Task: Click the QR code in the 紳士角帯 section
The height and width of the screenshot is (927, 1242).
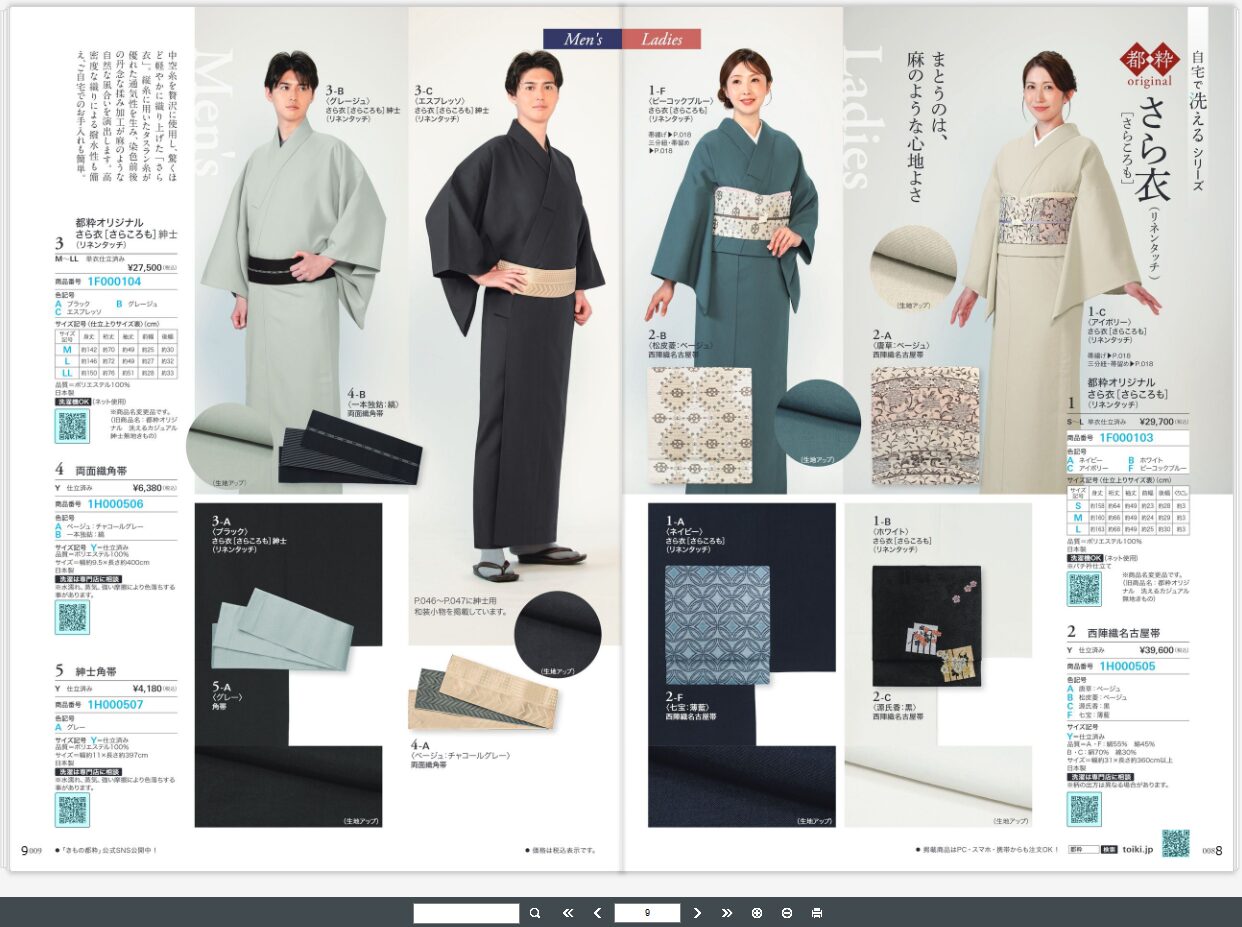Action: (x=72, y=810)
